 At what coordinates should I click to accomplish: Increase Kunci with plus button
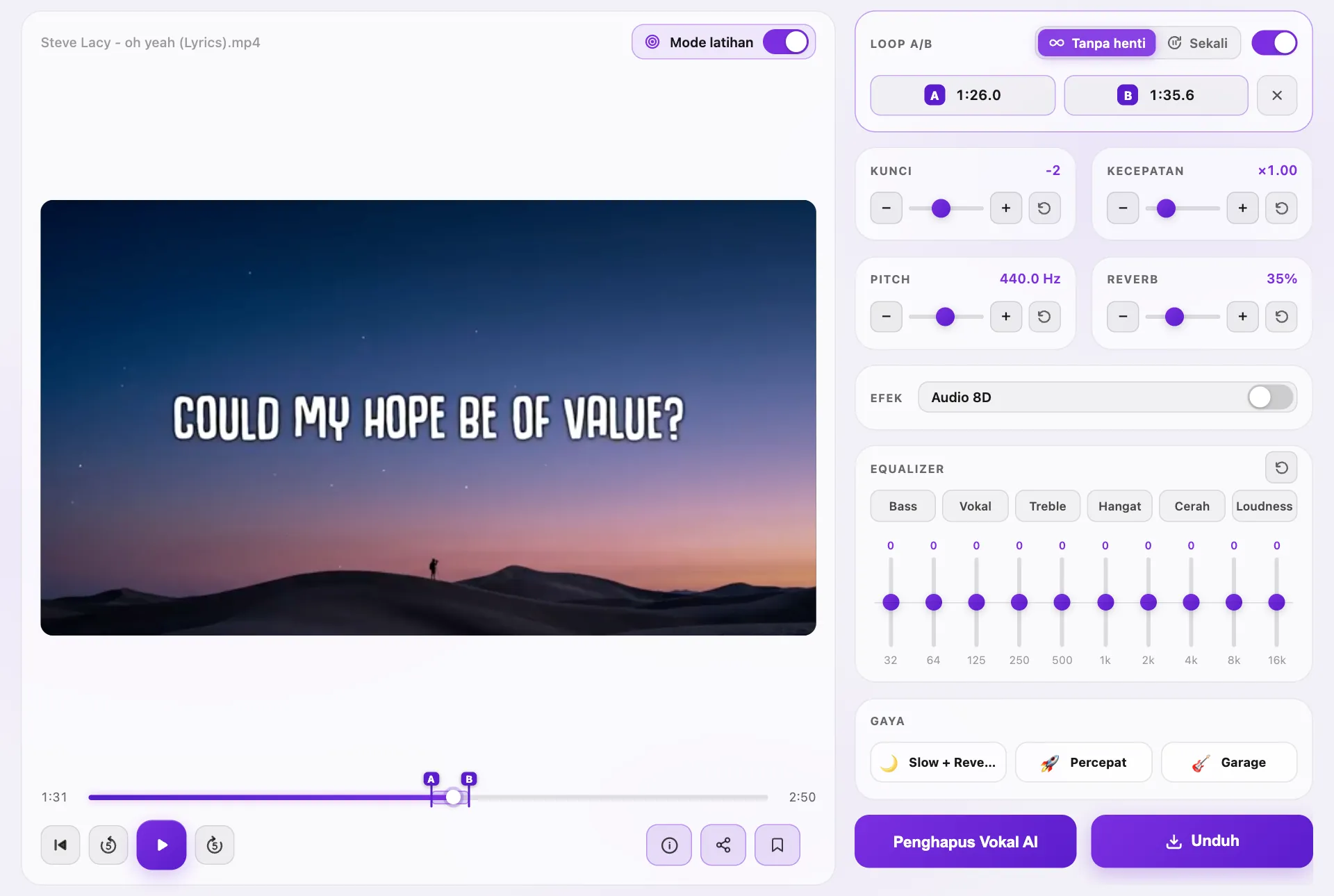pos(1006,208)
